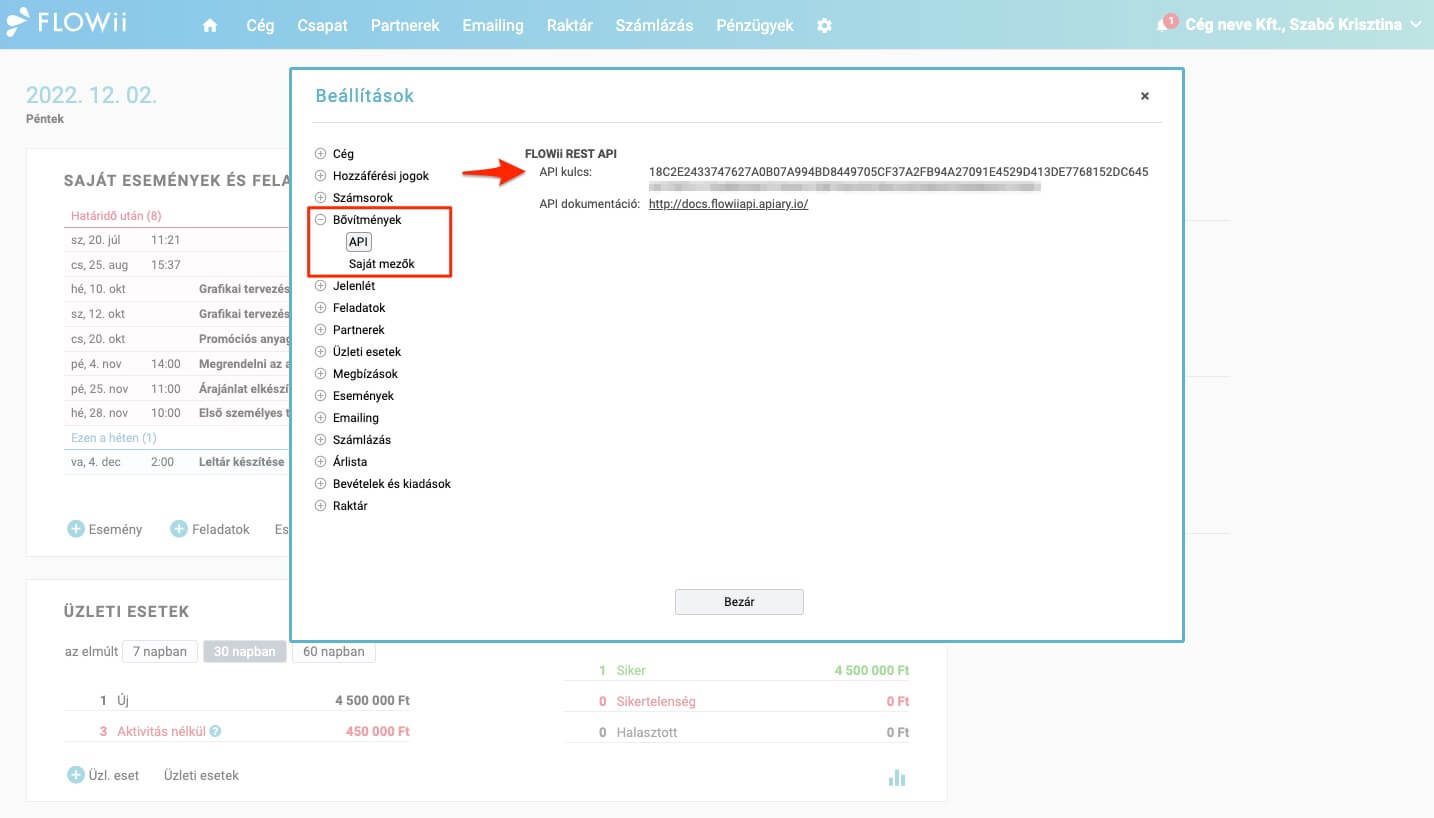Click plus icon next to Esemény

(76, 529)
